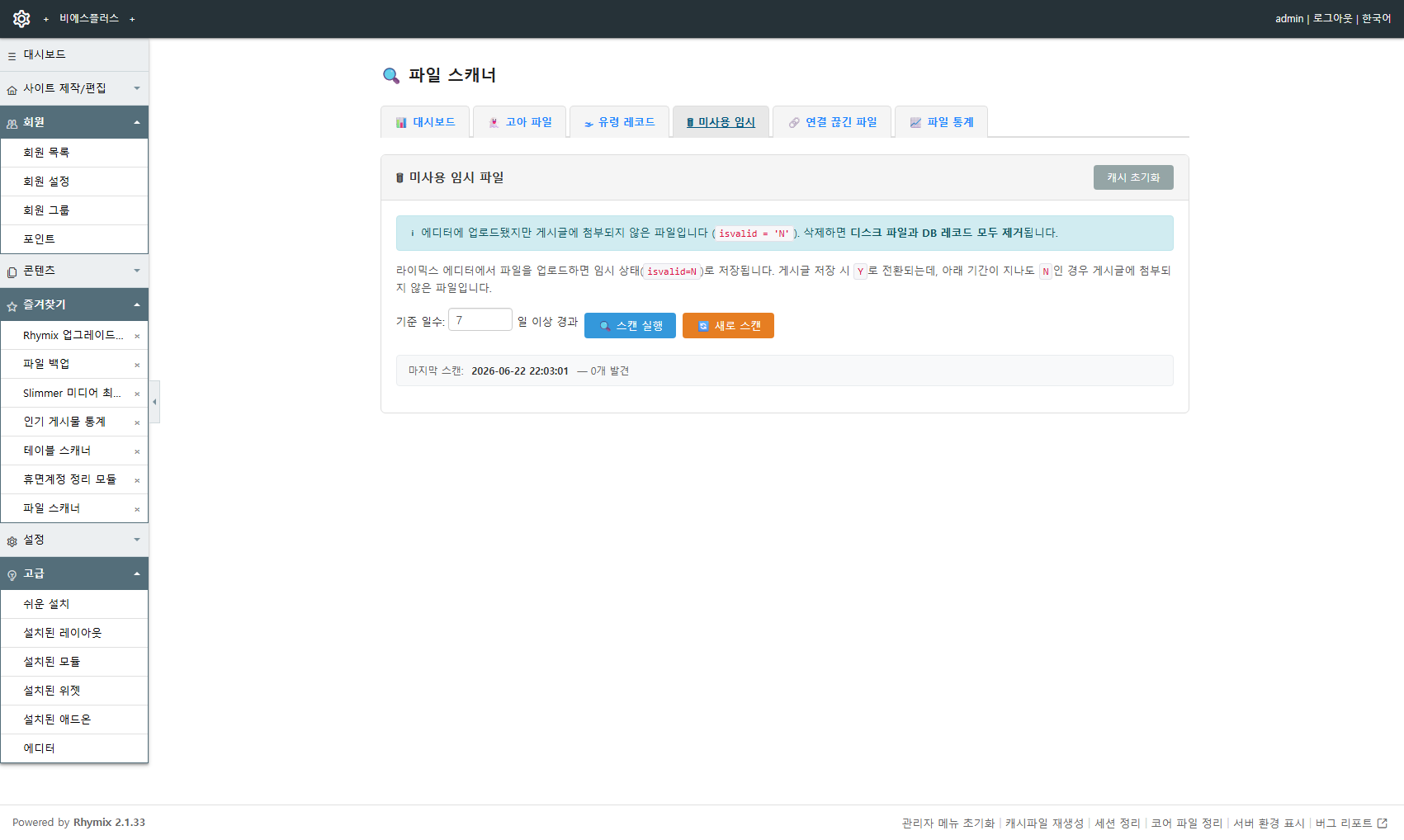The image size is (1404, 840).
Task: Expand the 설정 menu arrow
Action: [x=137, y=540]
